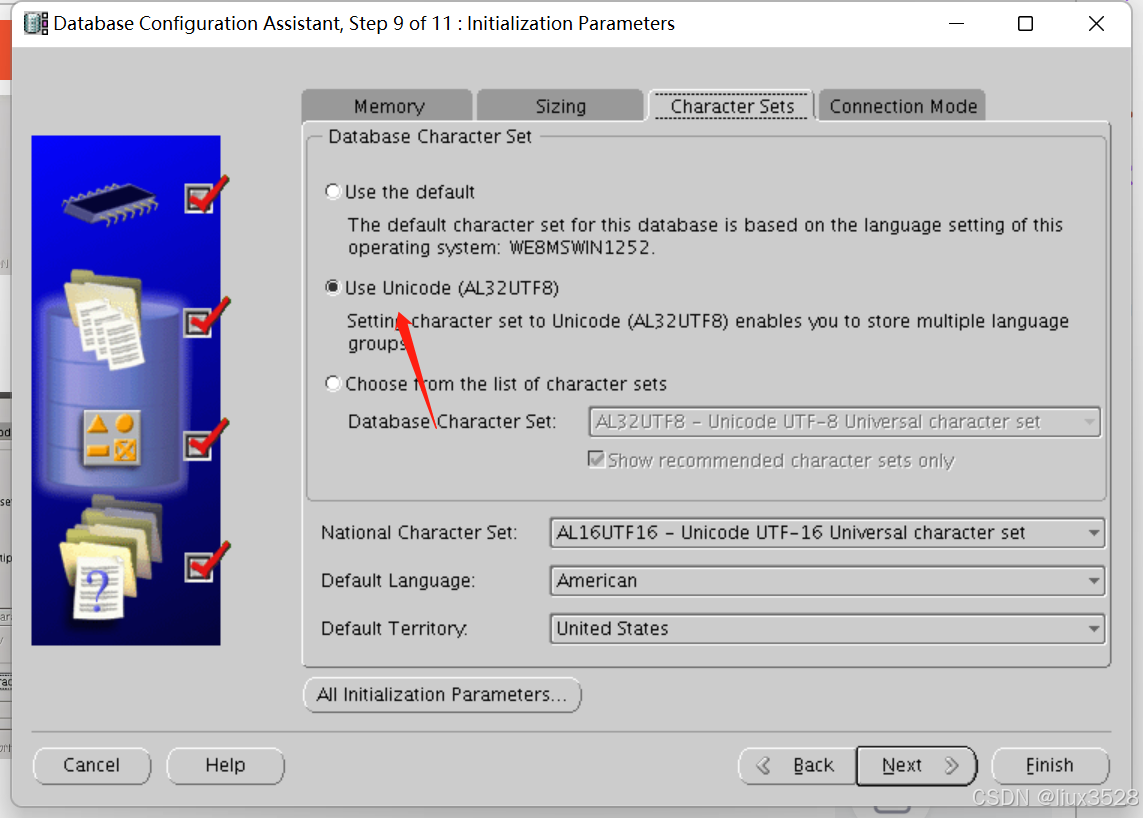Viewport: 1143px width, 818px height.
Task: Click the Cancel button
Action: point(92,765)
